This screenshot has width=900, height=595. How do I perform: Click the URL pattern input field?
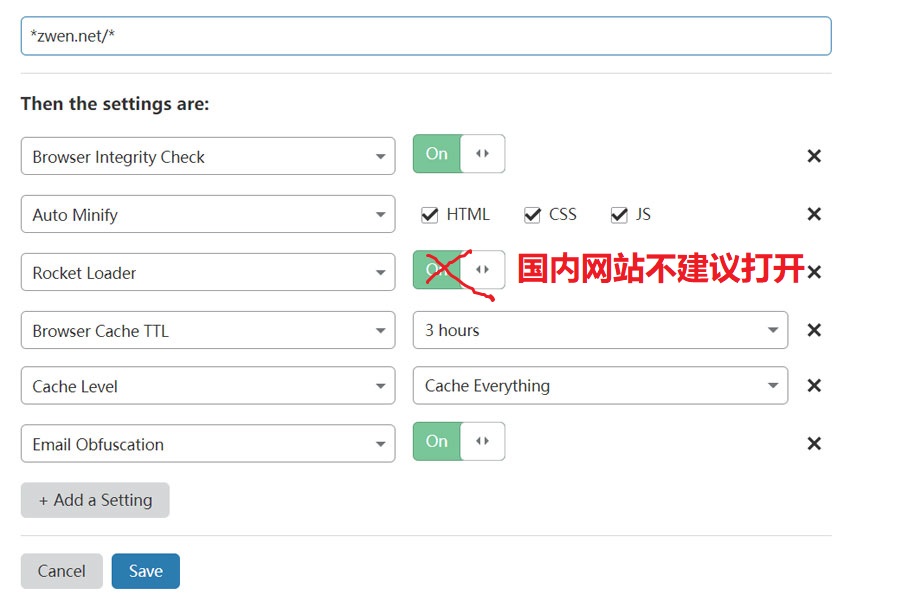425,36
